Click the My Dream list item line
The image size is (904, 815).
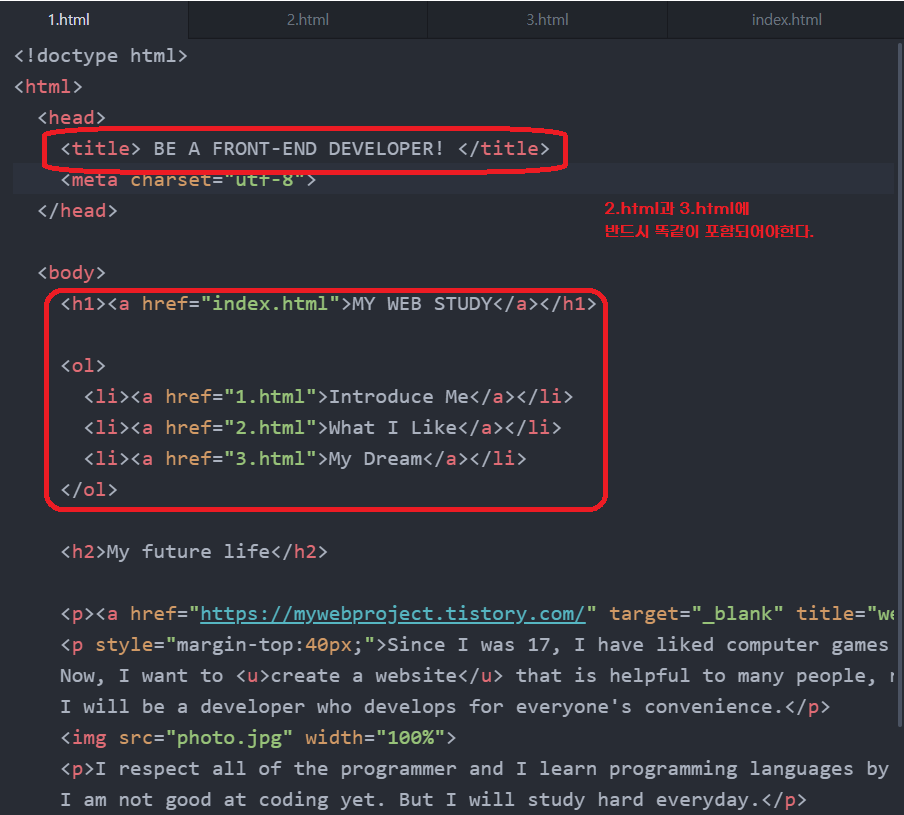coord(306,459)
